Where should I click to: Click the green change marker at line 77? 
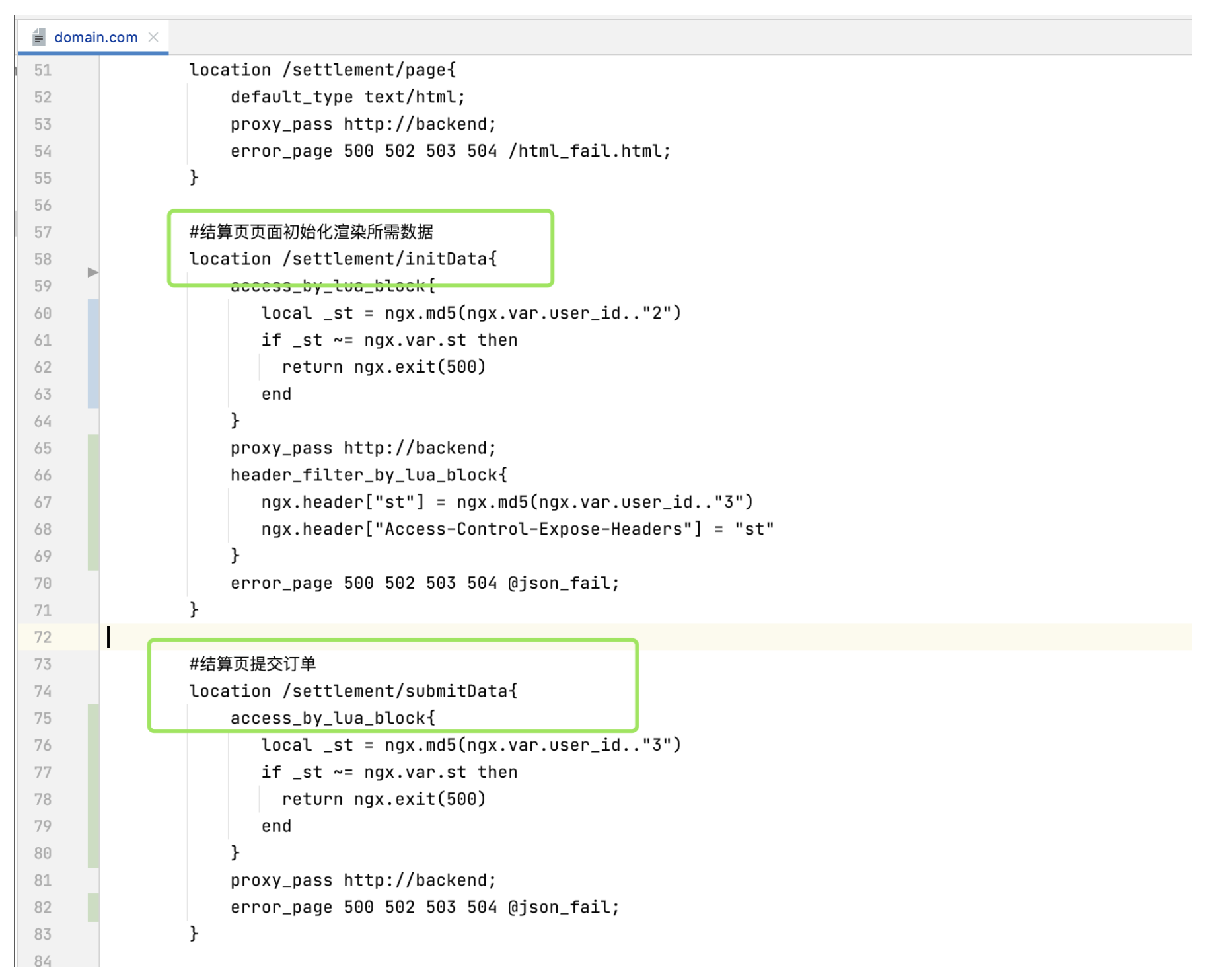[x=93, y=772]
